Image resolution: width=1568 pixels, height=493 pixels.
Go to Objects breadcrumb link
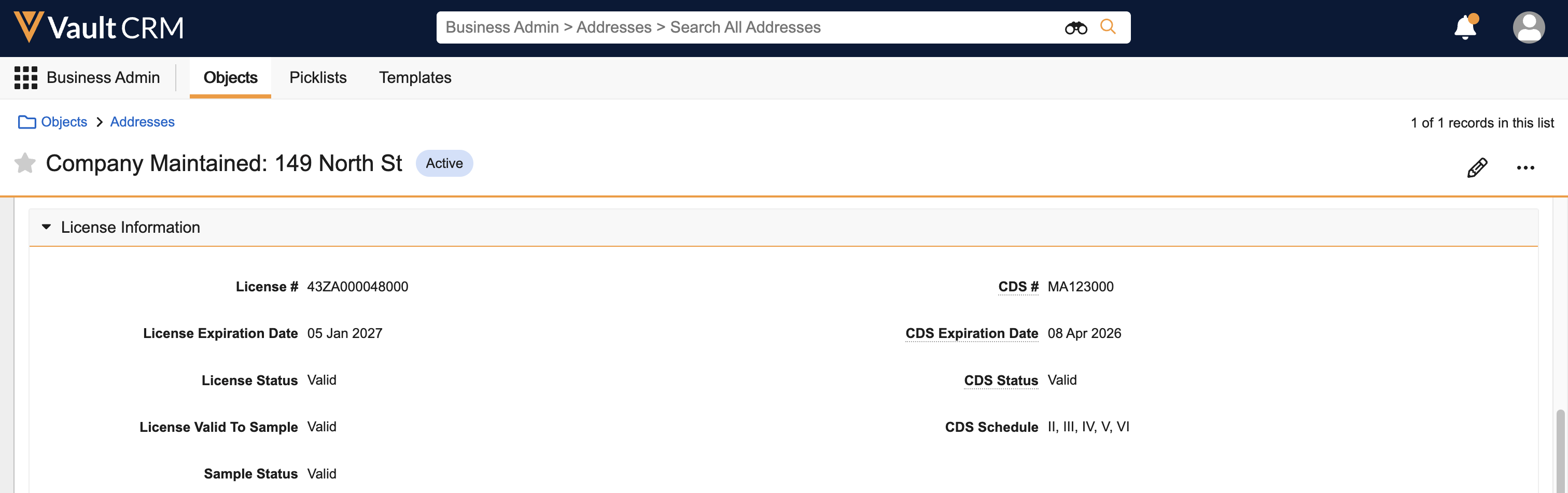pos(64,122)
